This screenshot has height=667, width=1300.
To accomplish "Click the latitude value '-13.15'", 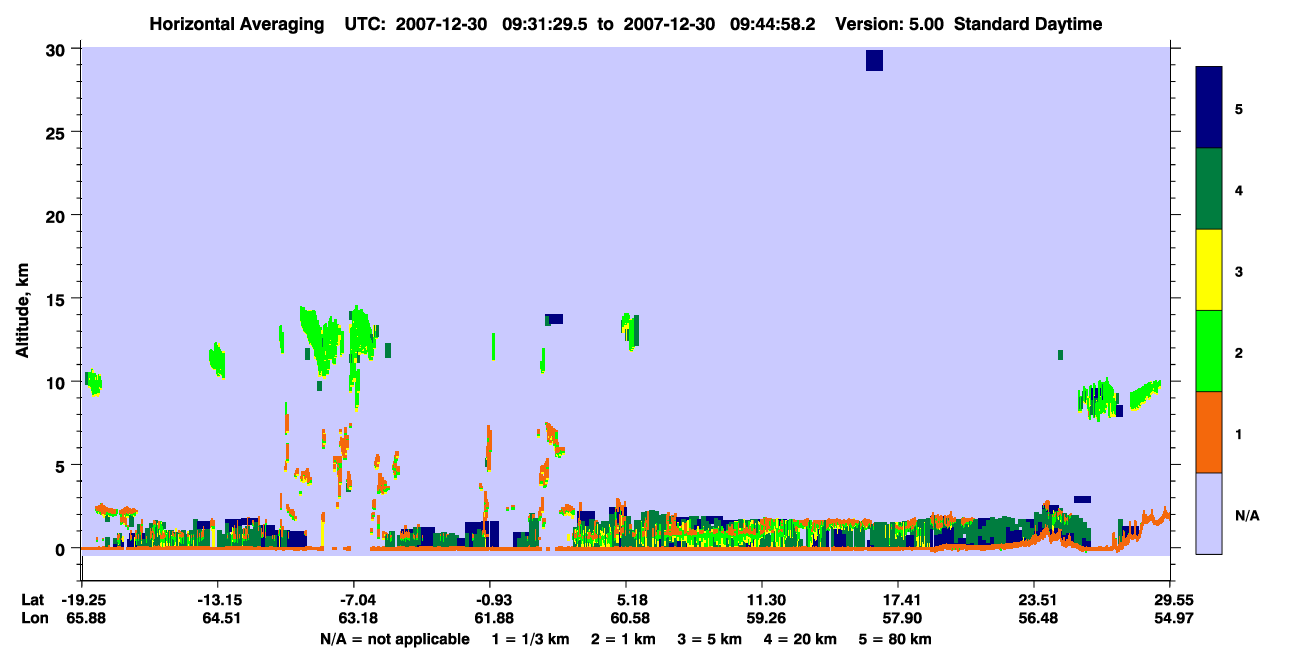I will (218, 600).
